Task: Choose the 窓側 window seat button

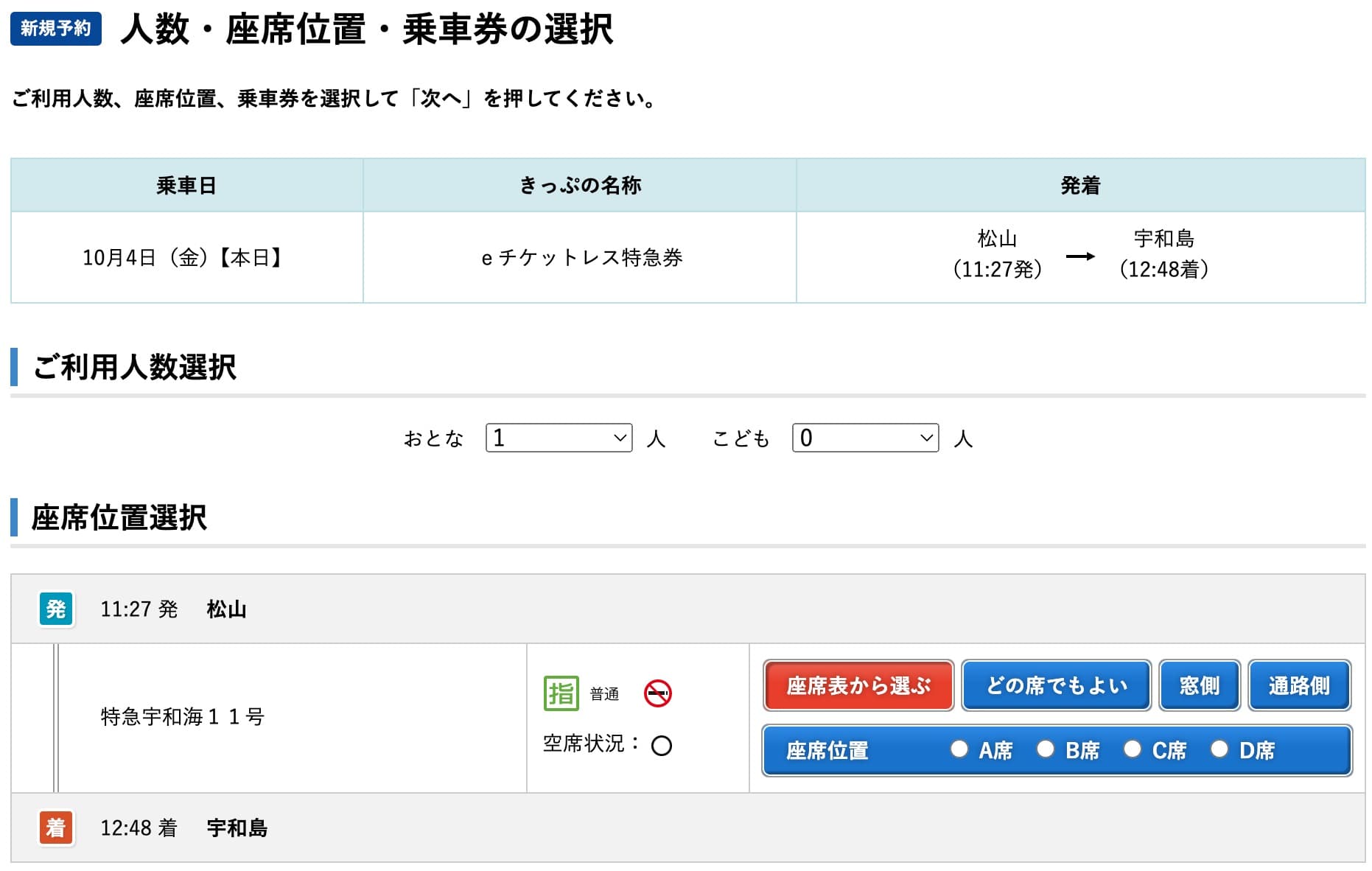Action: [1200, 685]
